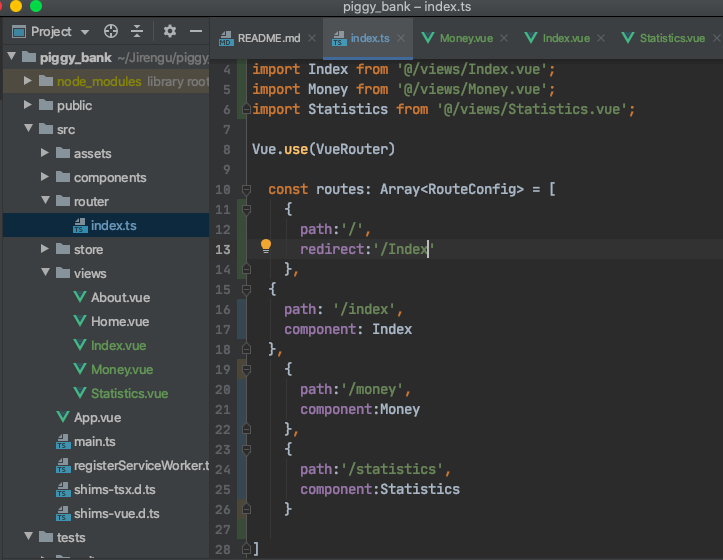Click the '/money' path string
This screenshot has width=723, height=560.
372,389
